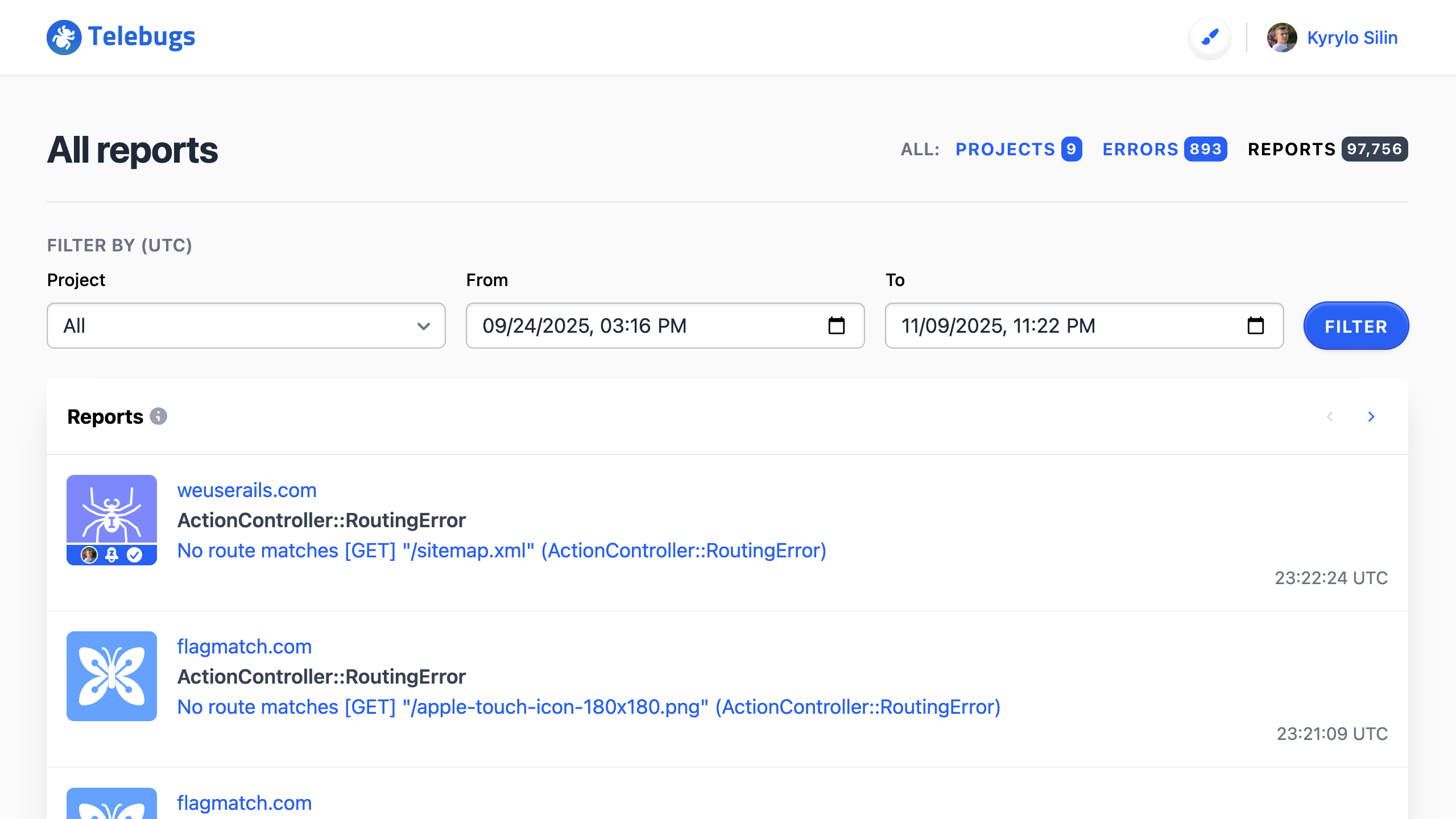Screen dimensions: 1456x819
Task: Open the theme paintbrush toggle
Action: (1209, 38)
